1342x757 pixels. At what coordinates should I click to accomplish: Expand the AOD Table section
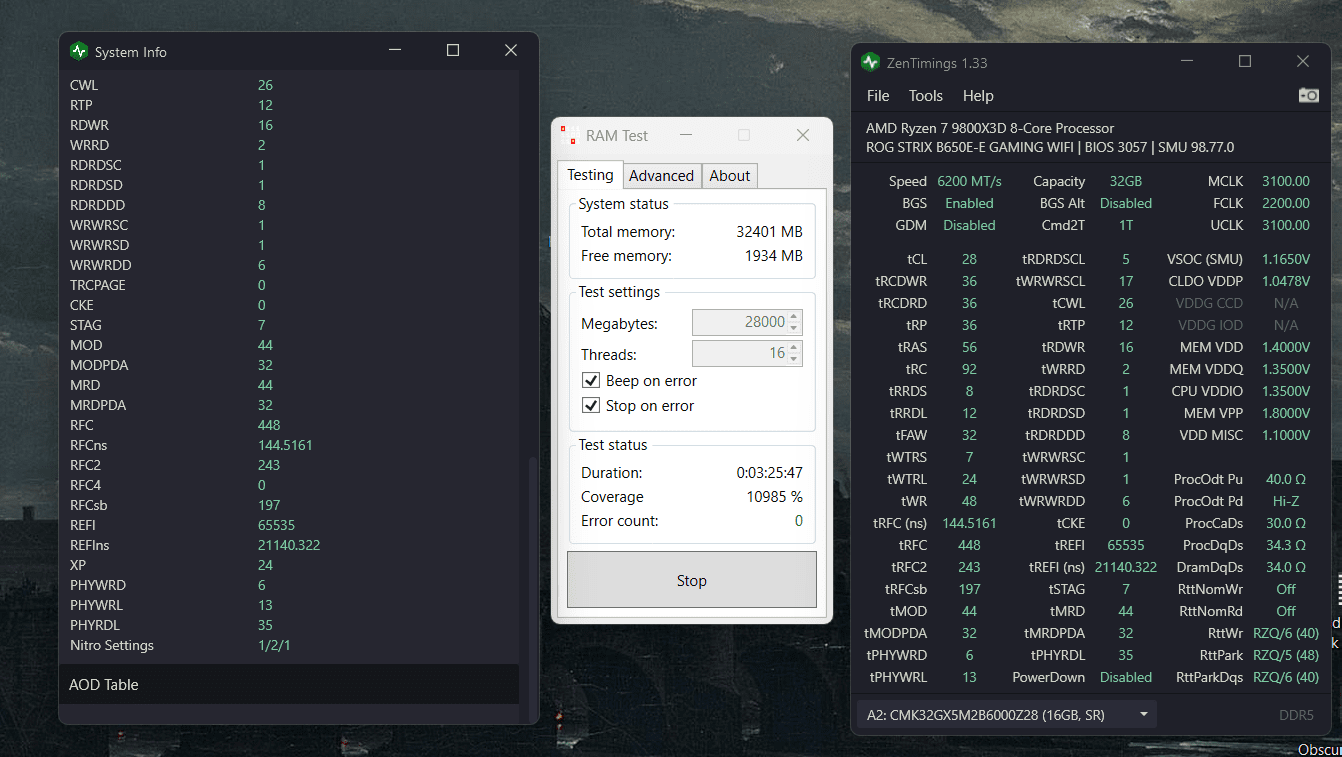pyautogui.click(x=289, y=685)
